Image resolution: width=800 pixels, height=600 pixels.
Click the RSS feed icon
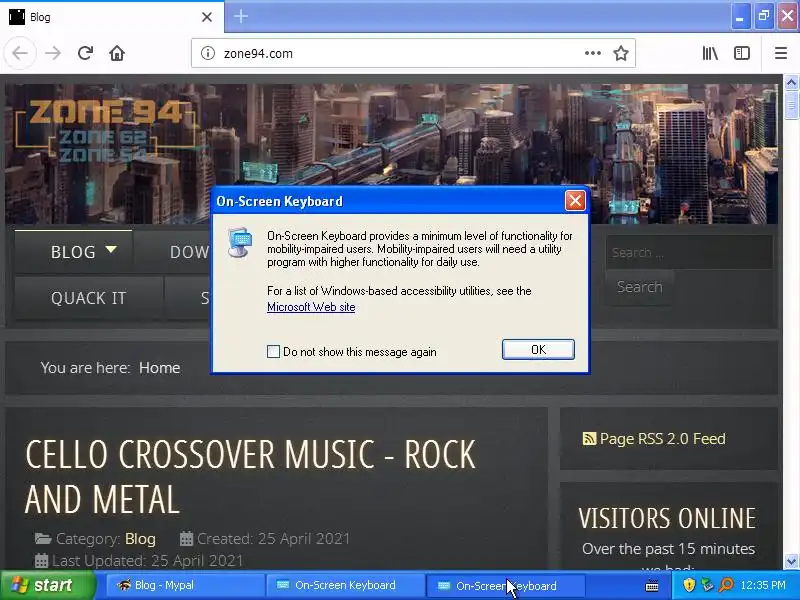(x=589, y=439)
